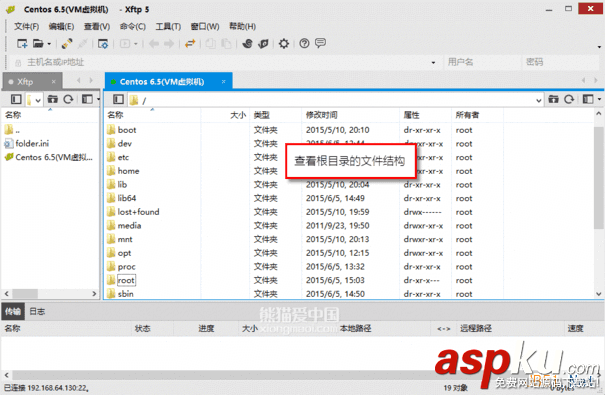
Task: Click remote pane new folder icon
Action: (553, 100)
